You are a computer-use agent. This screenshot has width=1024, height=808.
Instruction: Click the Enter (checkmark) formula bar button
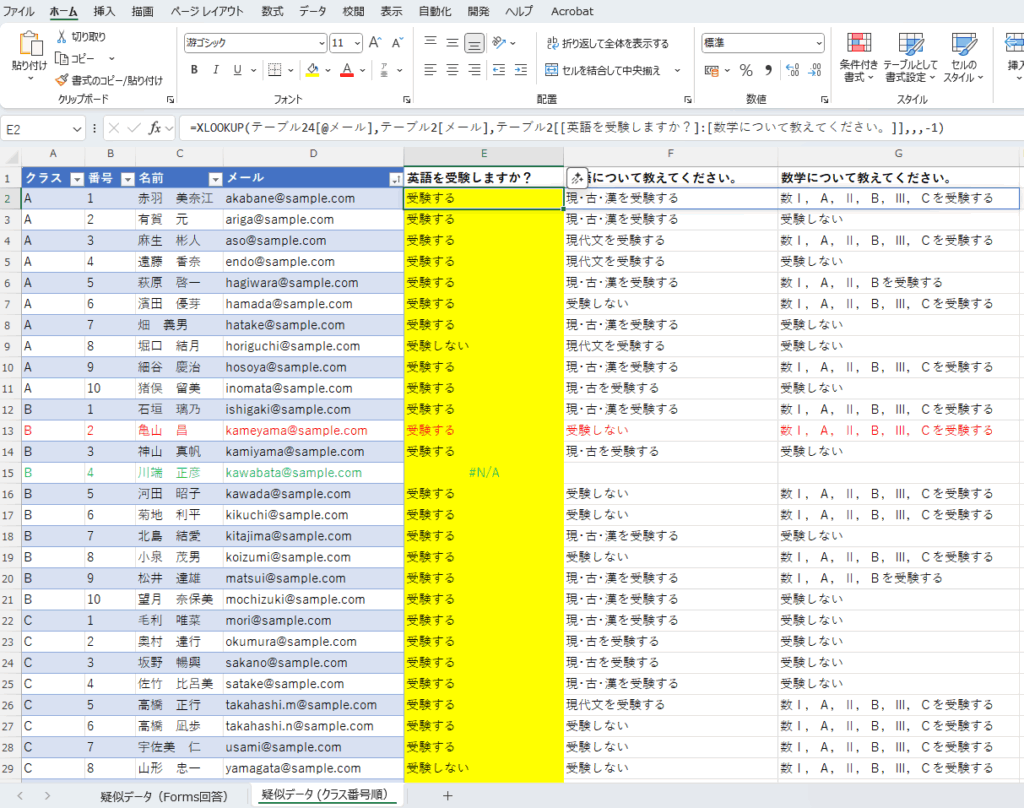point(134,128)
